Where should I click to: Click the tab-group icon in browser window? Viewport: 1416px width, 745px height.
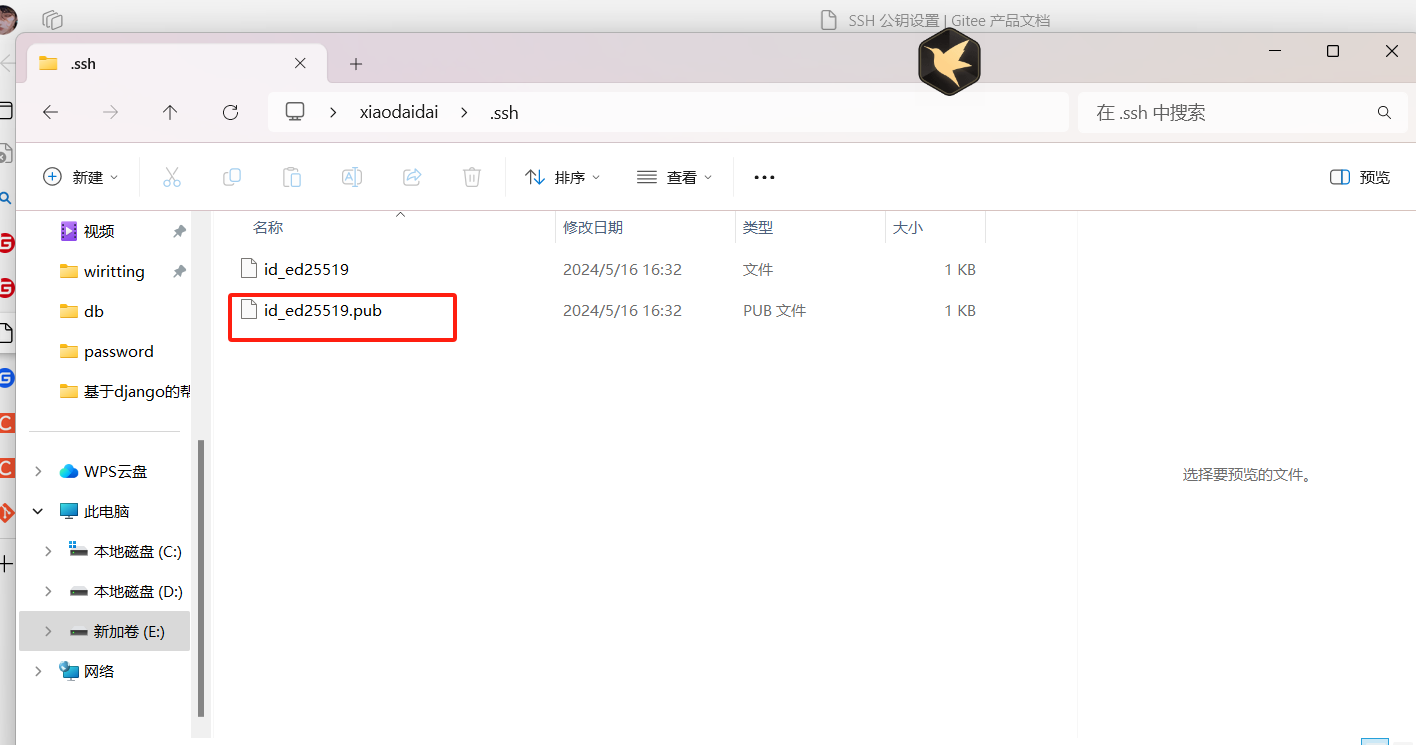point(53,19)
